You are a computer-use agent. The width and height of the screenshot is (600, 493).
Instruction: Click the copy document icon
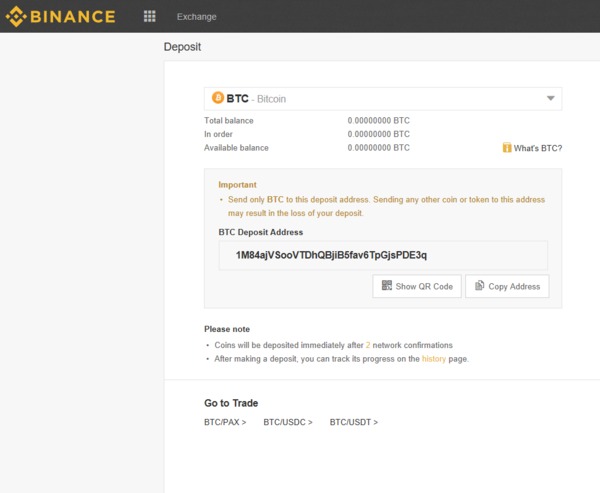pos(479,286)
